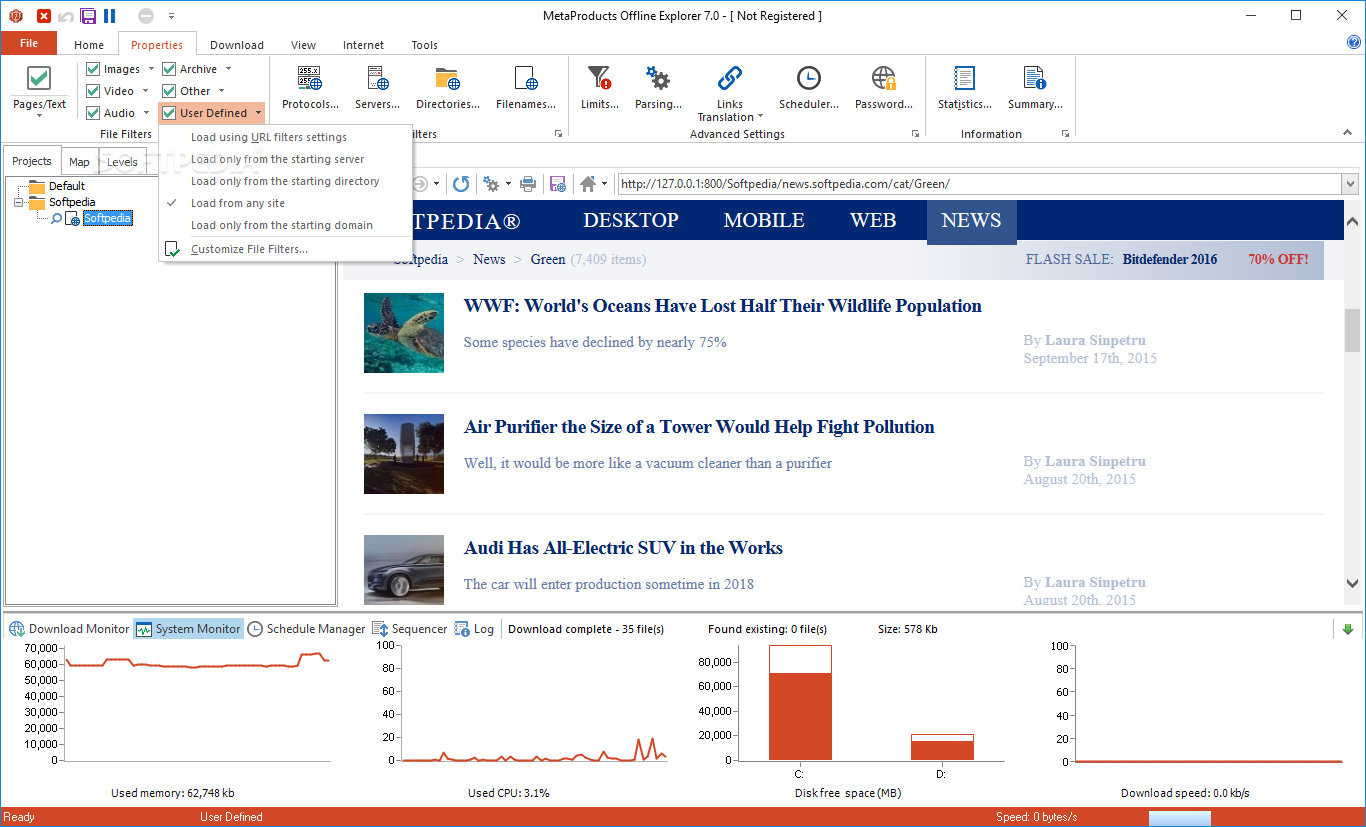Viewport: 1366px width, 827px height.
Task: Open the Sequencer tab
Action: 410,629
